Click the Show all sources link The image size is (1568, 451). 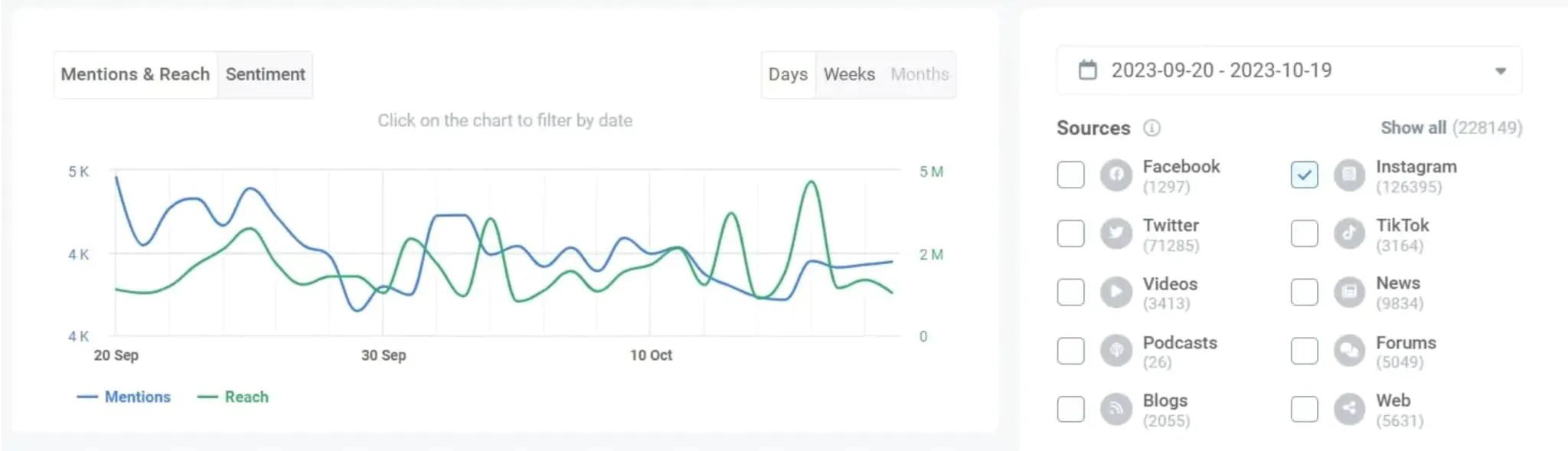pyautogui.click(x=1413, y=128)
